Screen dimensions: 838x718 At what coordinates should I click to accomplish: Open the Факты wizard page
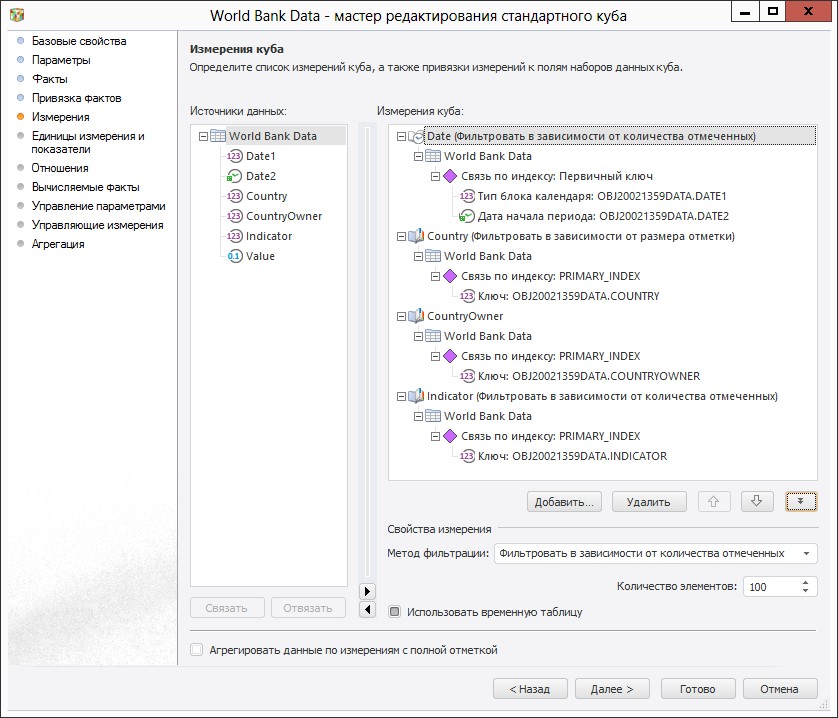click(x=50, y=79)
